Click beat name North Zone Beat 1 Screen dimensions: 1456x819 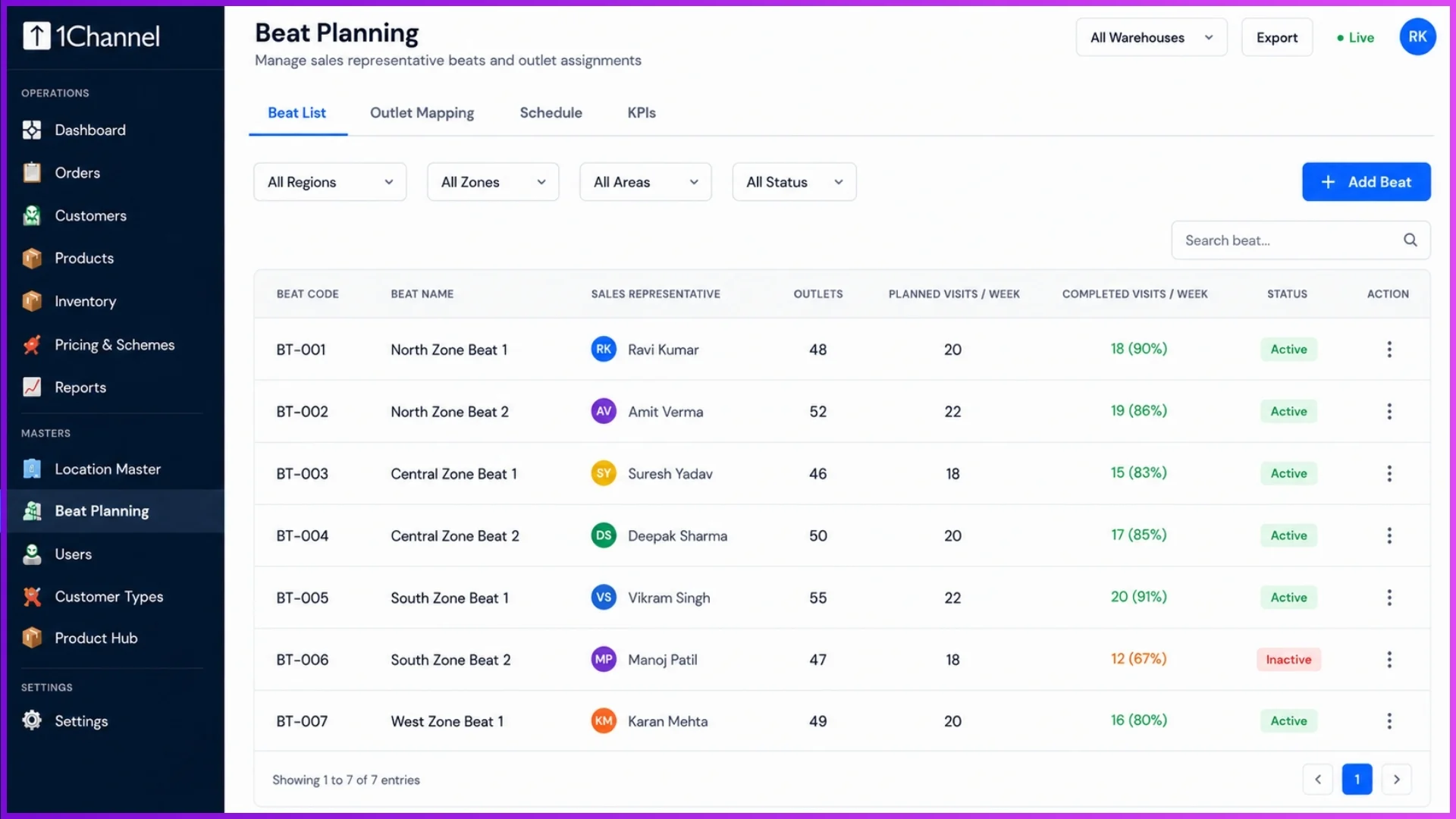[x=449, y=350]
